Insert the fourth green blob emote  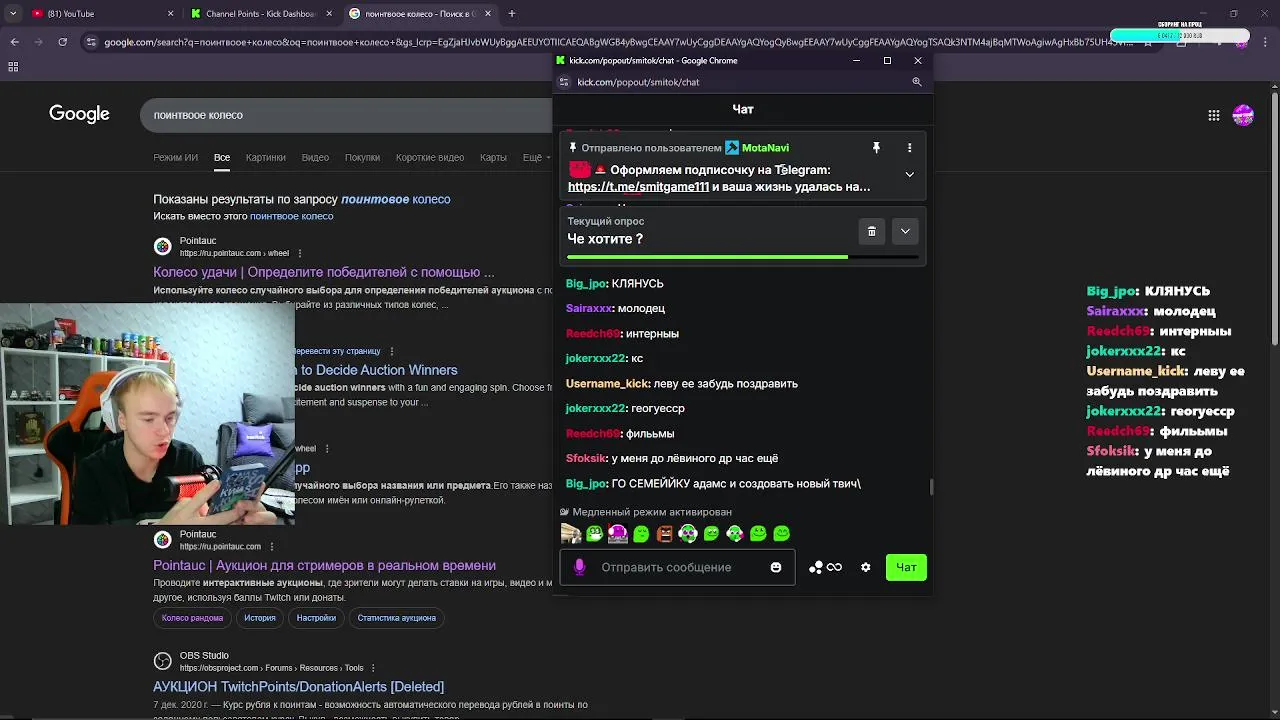pos(641,534)
